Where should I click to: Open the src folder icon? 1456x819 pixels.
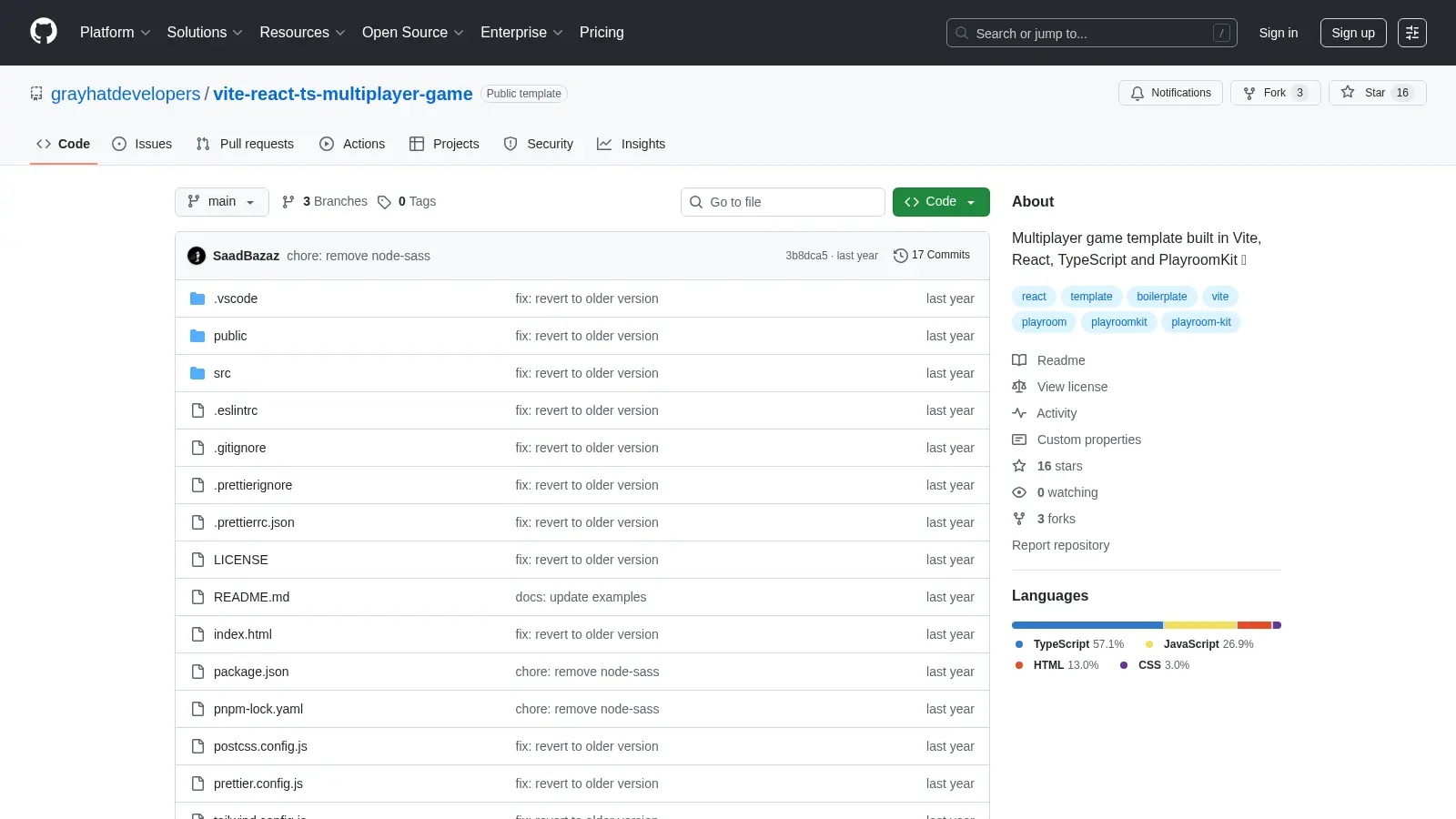pyautogui.click(x=197, y=373)
